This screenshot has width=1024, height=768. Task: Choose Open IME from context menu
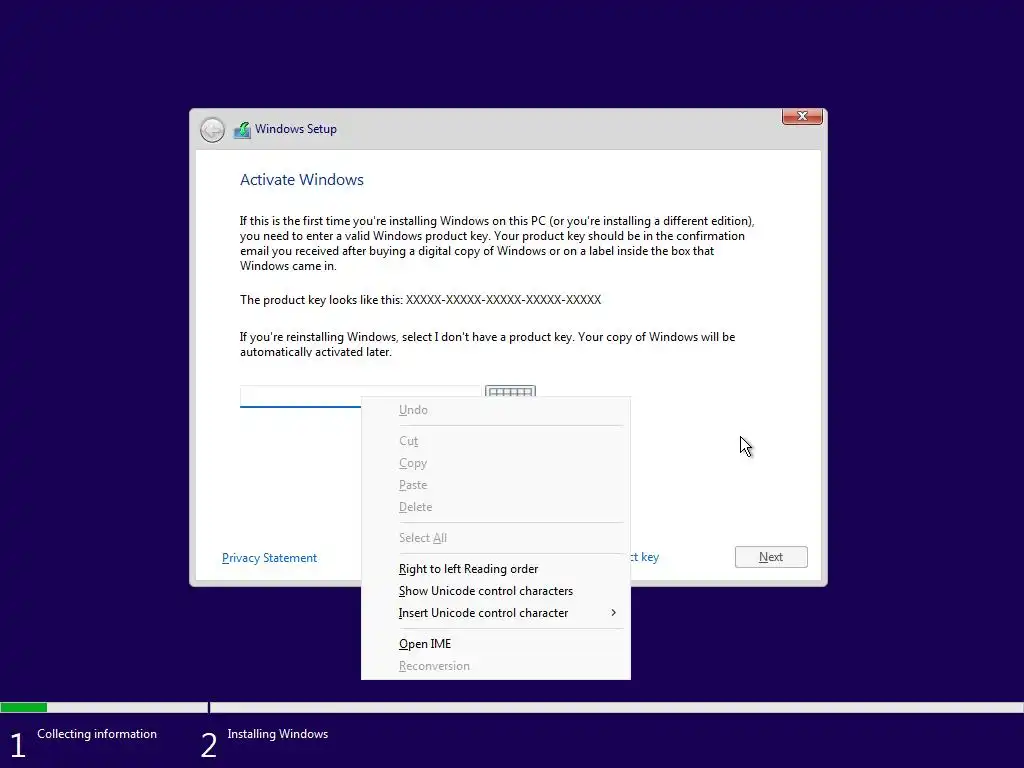pyautogui.click(x=495, y=644)
